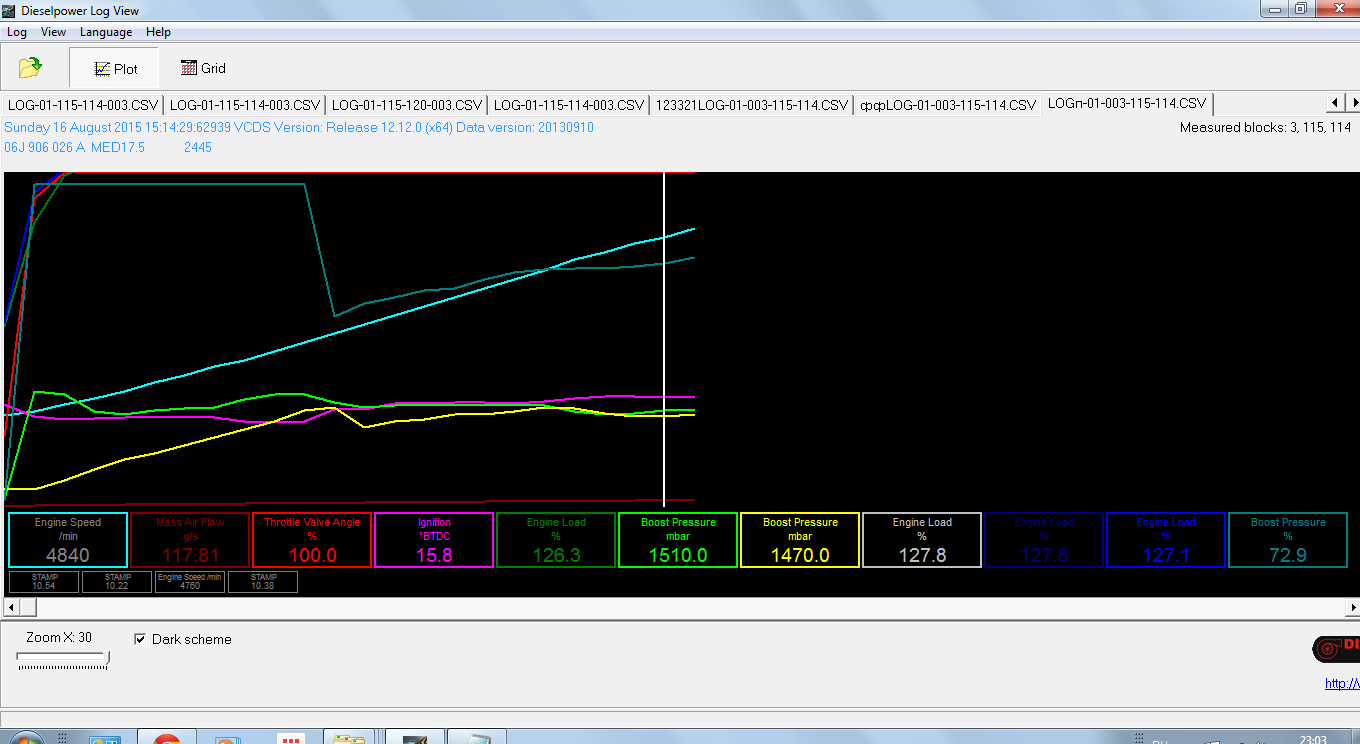This screenshot has width=1360, height=744.
Task: Show the dimmed Mass Air Flow trace
Action: (190, 540)
